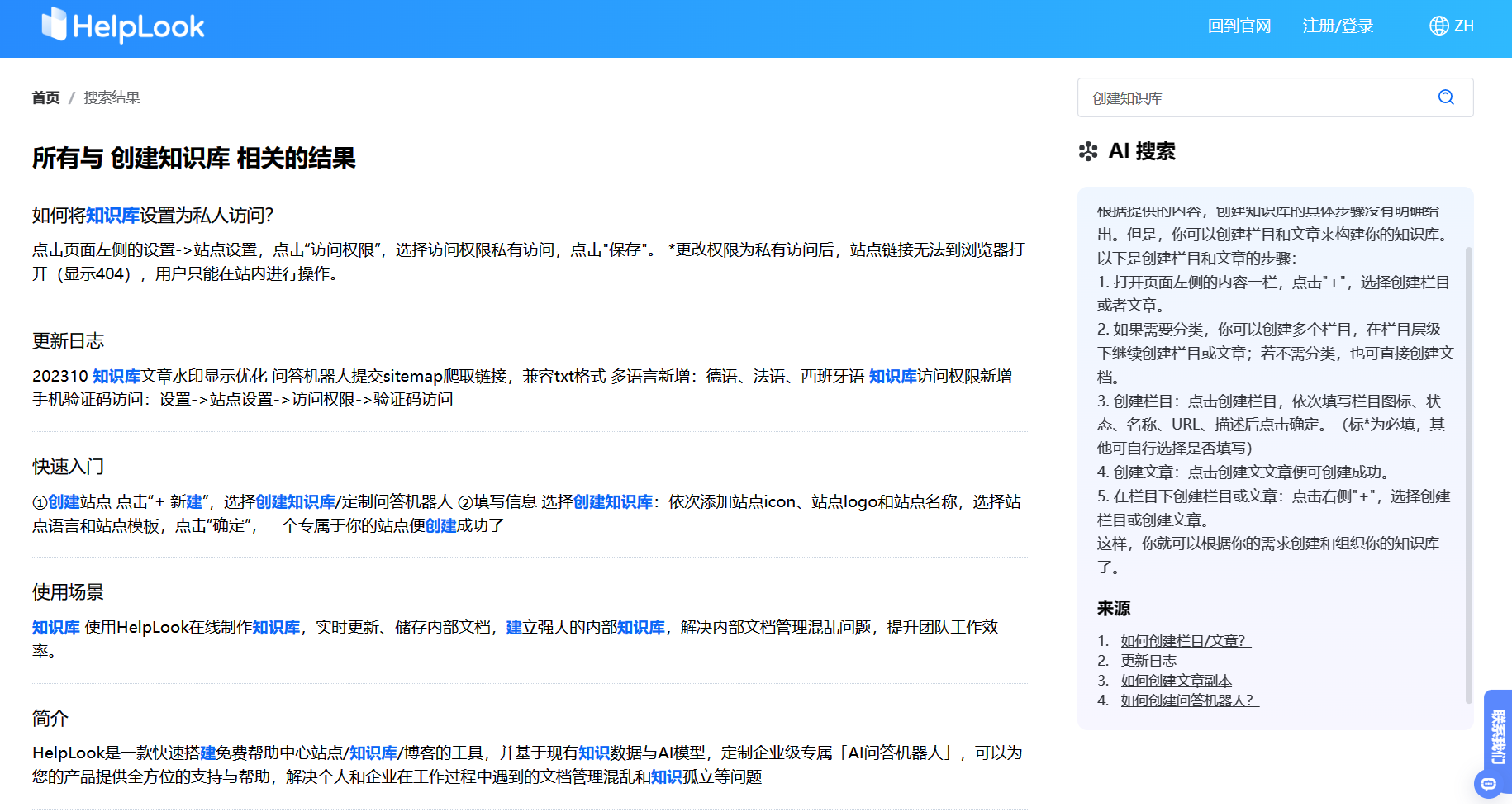This screenshot has width=1512, height=812.
Task: Click 回到官网 in the top navigation
Action: click(1239, 25)
